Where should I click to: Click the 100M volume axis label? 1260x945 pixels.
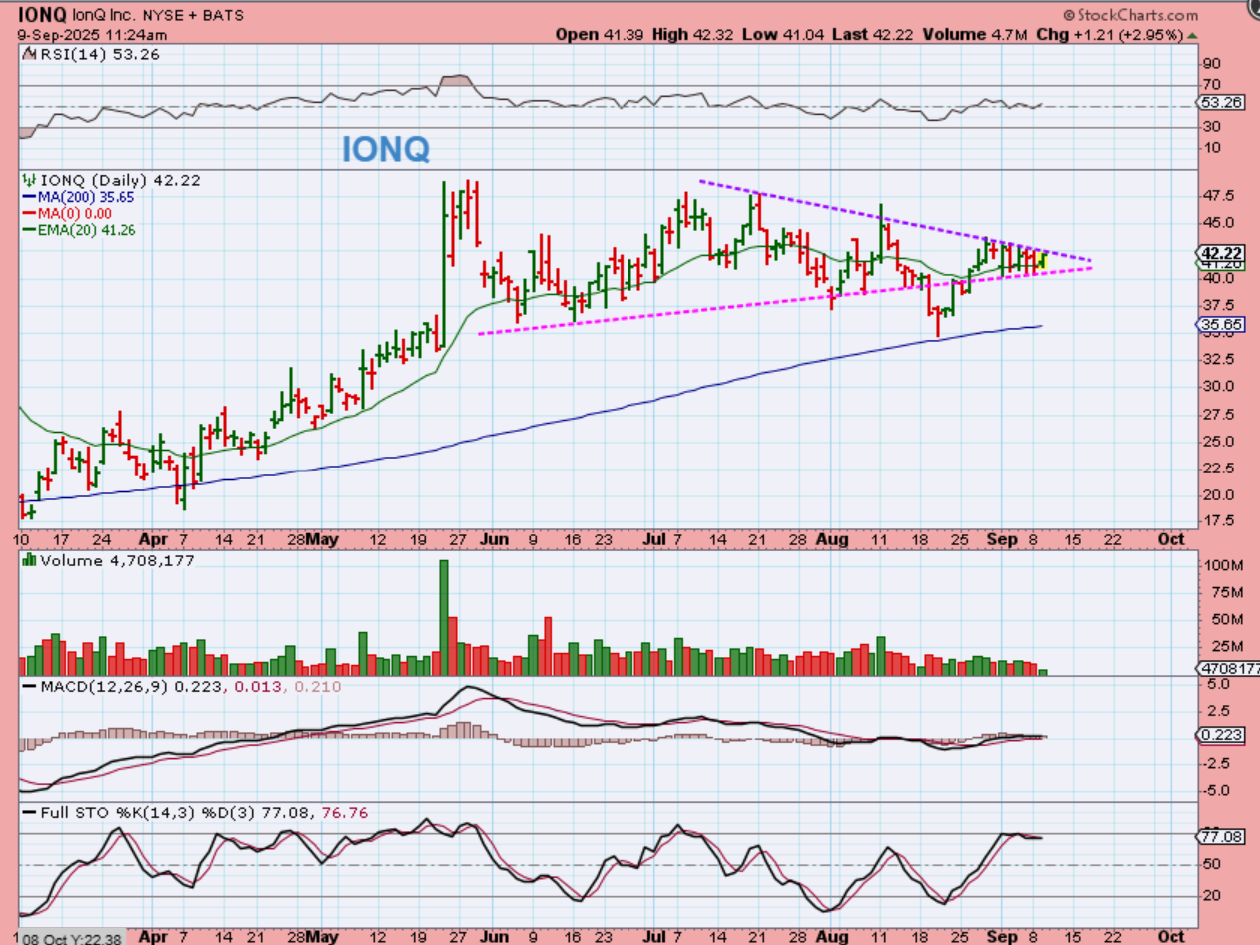pos(1222,566)
